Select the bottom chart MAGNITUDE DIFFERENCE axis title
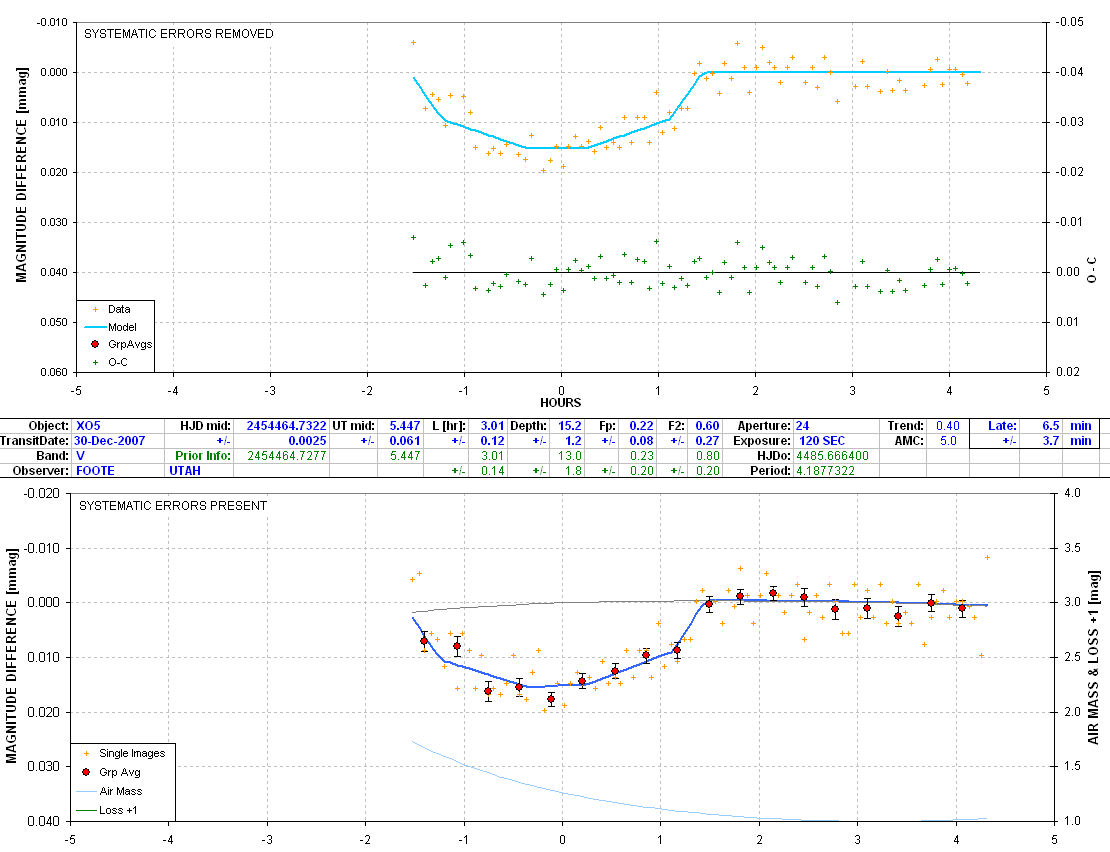This screenshot has width=1110, height=852. [x=11, y=655]
